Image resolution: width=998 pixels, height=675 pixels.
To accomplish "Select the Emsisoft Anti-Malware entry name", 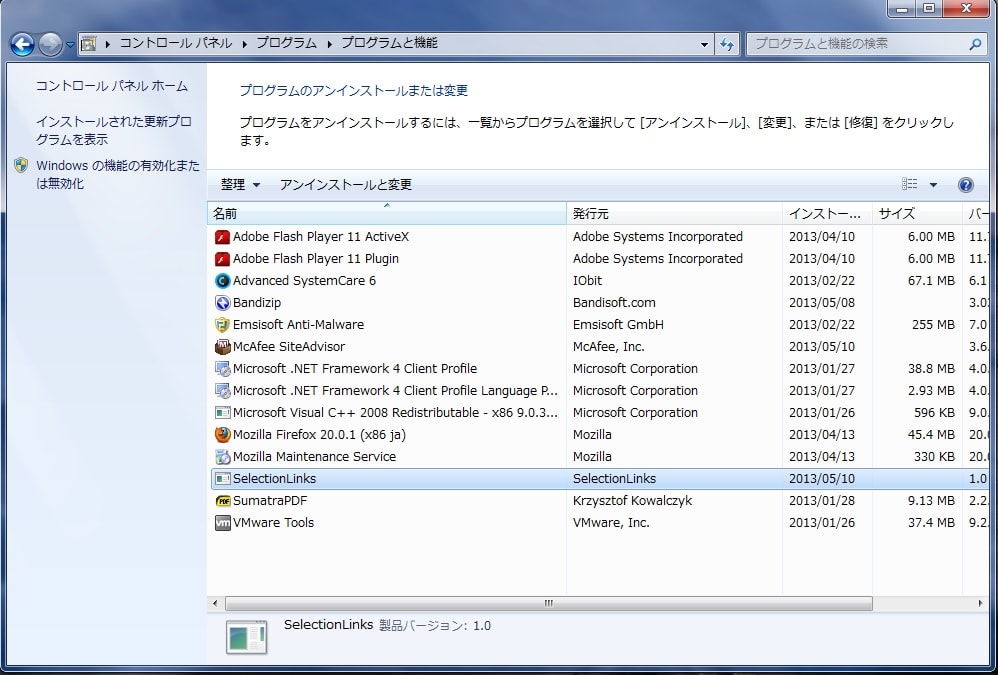I will 299,324.
